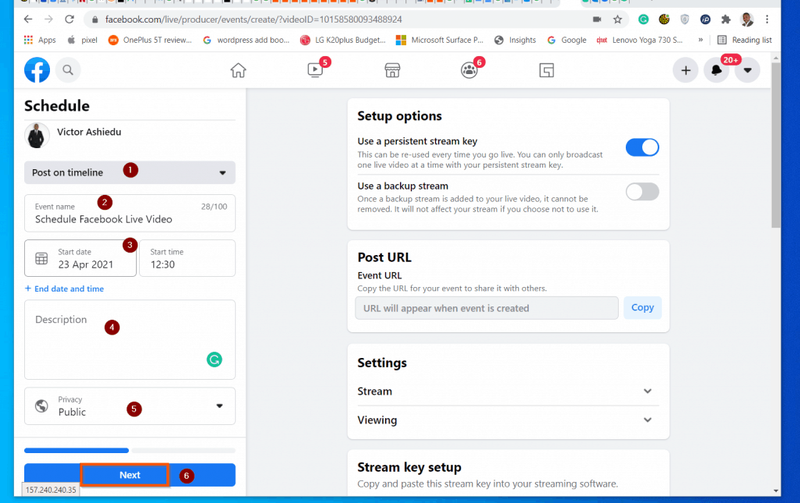Enable Use a backup stream switch
The image size is (800, 503).
pyautogui.click(x=642, y=192)
